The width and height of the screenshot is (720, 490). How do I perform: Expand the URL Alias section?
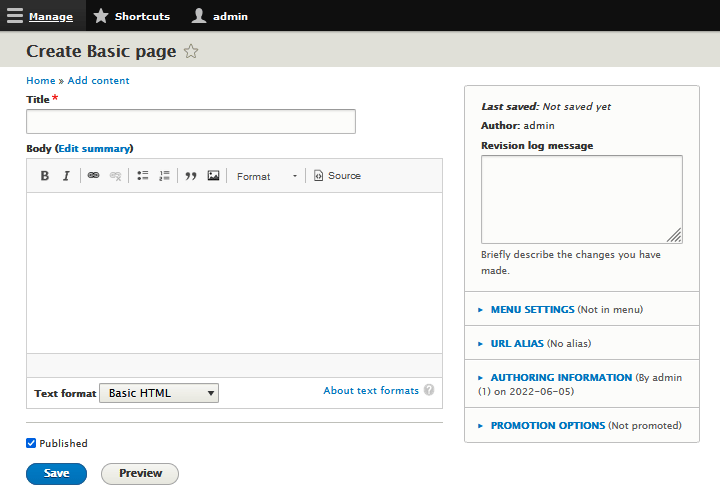click(517, 343)
